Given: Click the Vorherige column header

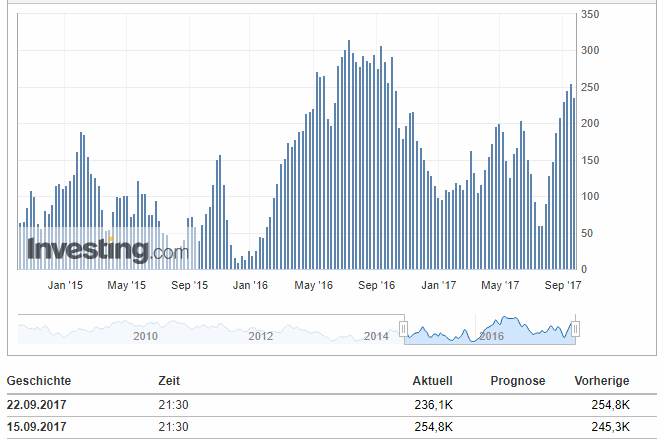Looking at the screenshot, I should click(601, 381).
